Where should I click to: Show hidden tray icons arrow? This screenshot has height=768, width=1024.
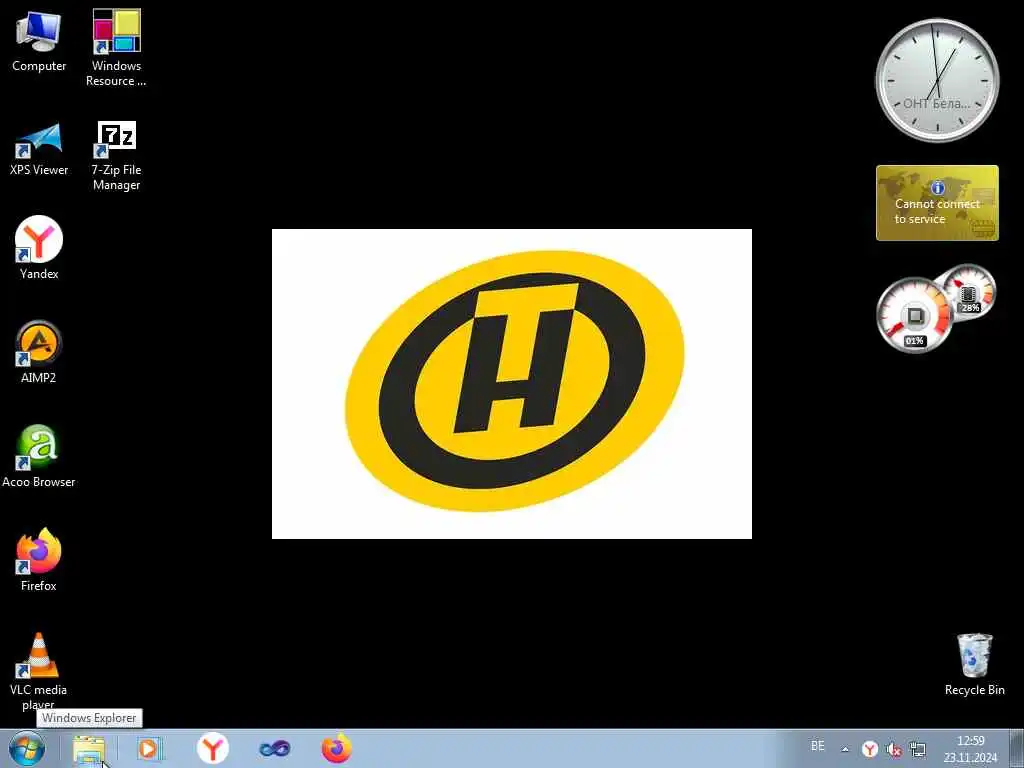point(845,750)
